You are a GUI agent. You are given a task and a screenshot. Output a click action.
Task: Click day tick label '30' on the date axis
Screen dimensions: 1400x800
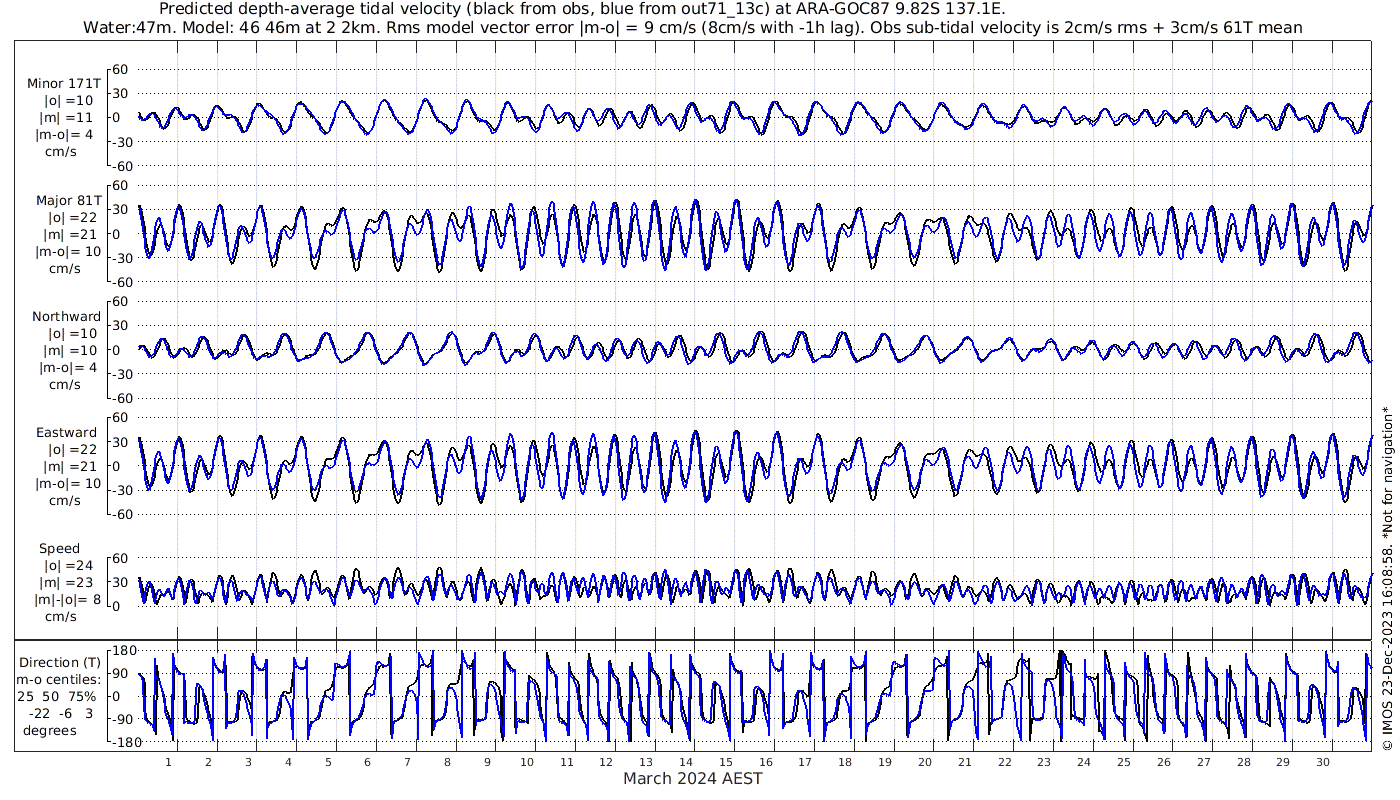click(x=1323, y=761)
